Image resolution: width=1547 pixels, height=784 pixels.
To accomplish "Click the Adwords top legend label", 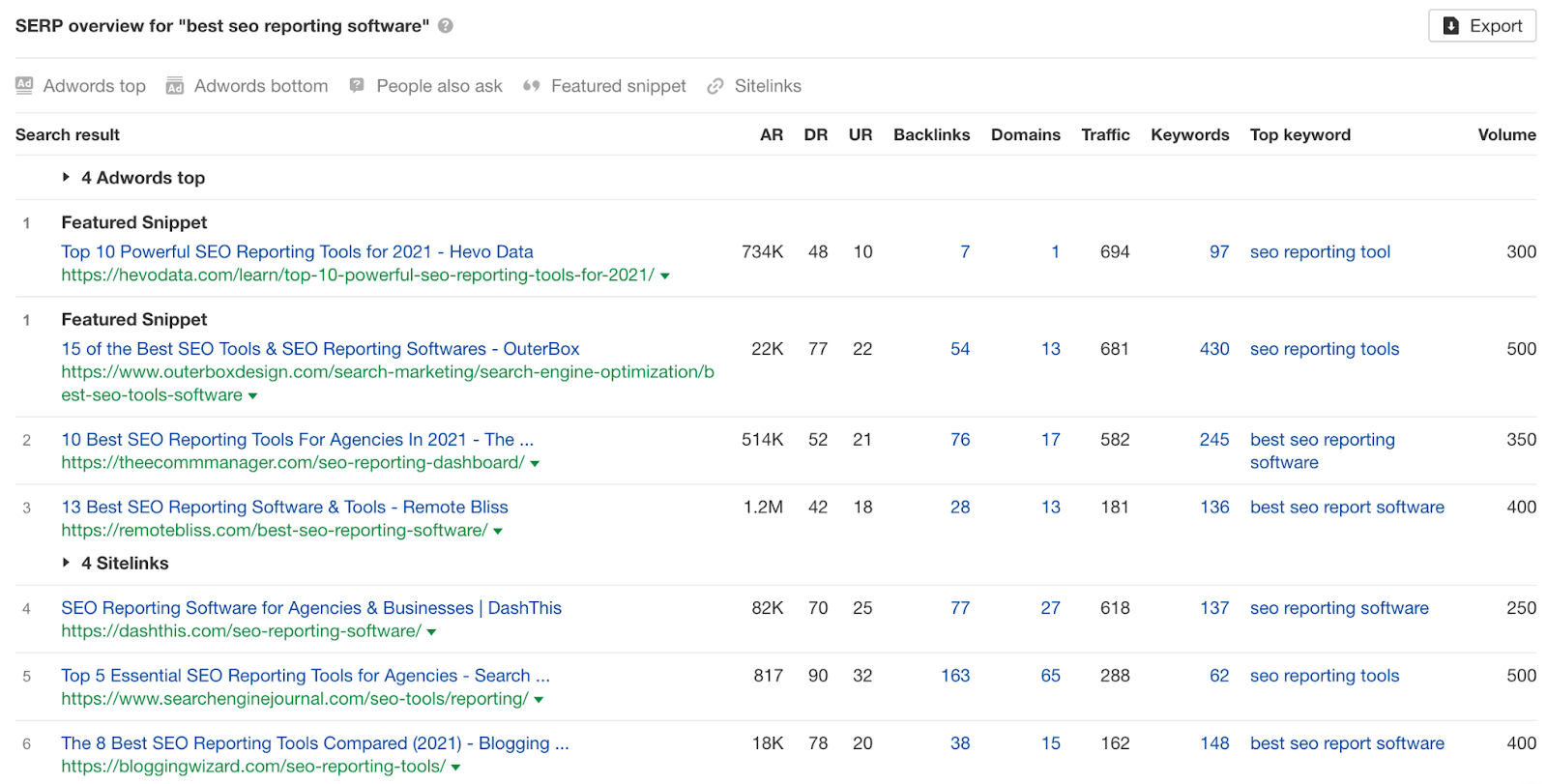I will [95, 86].
